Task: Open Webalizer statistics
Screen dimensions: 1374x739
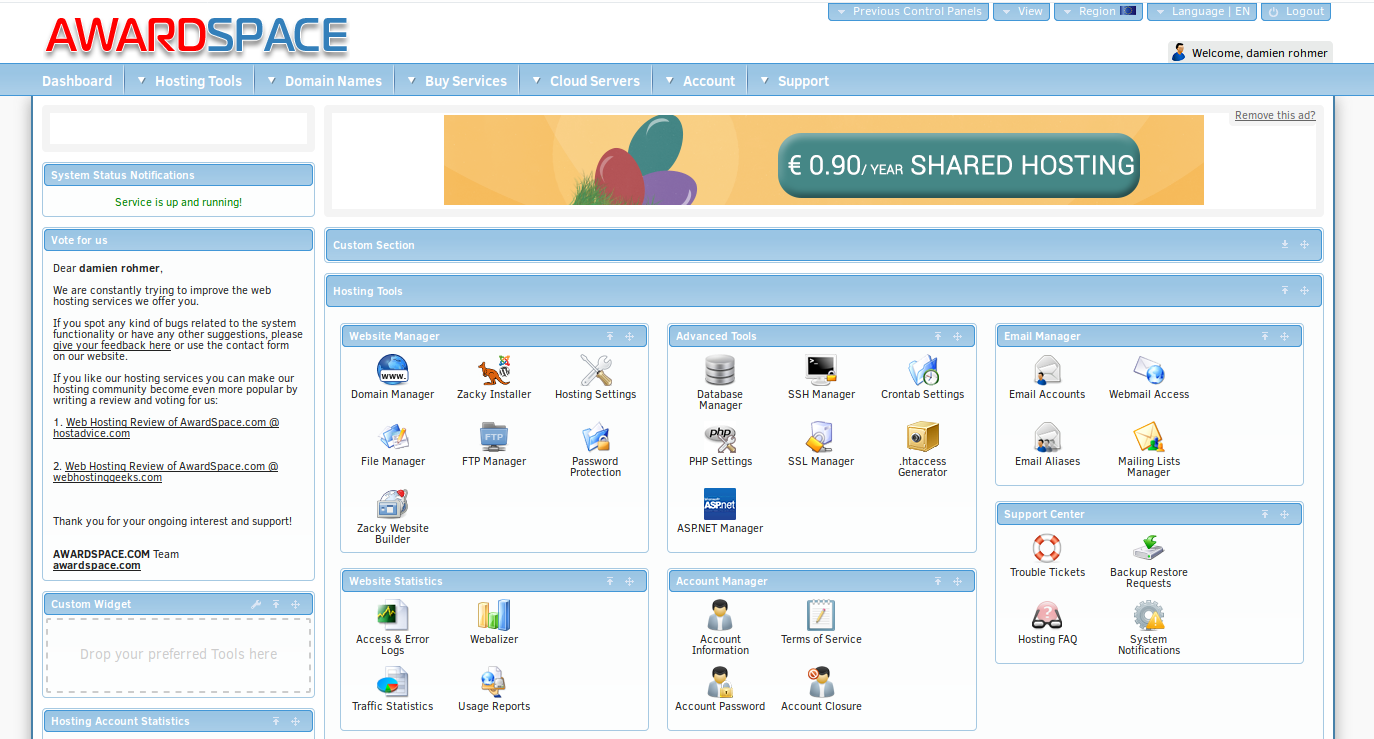Action: pos(494,623)
